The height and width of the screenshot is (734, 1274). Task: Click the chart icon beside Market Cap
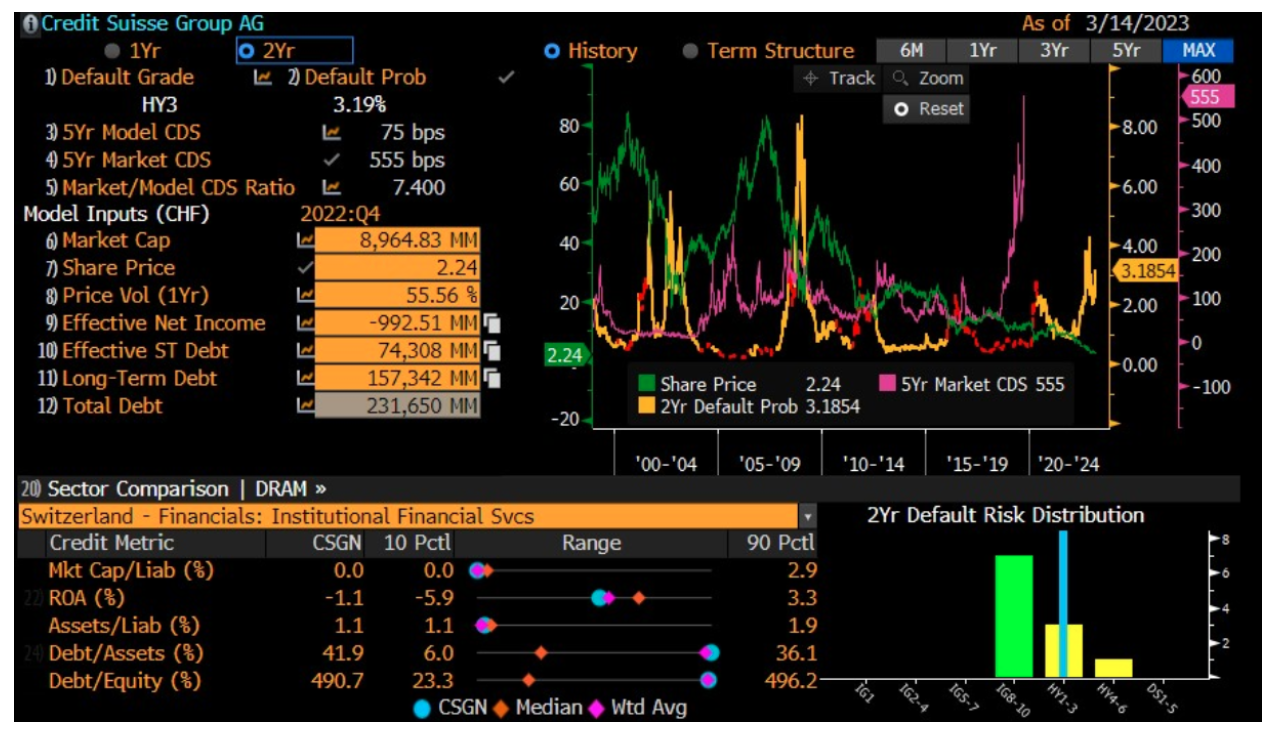[x=304, y=241]
